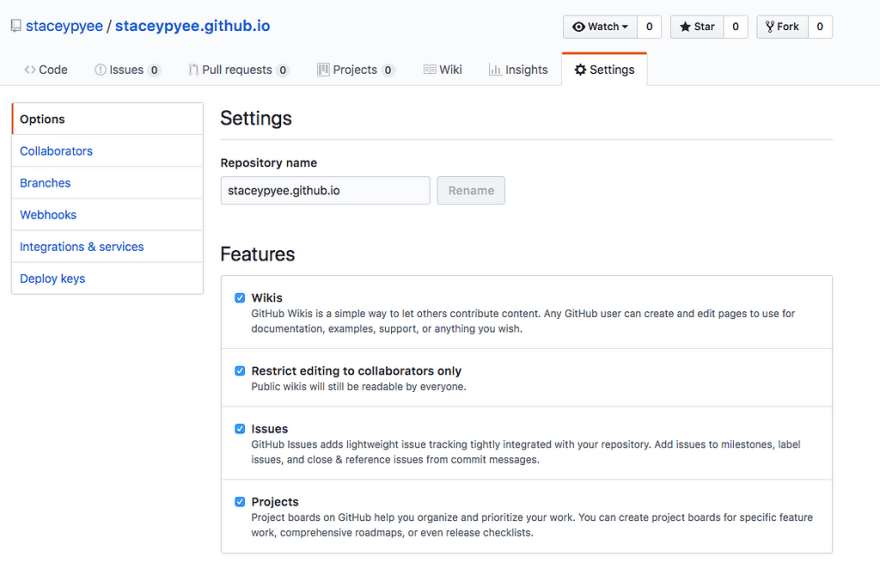The image size is (880, 563).
Task: Click the Star button
Action: tap(697, 26)
